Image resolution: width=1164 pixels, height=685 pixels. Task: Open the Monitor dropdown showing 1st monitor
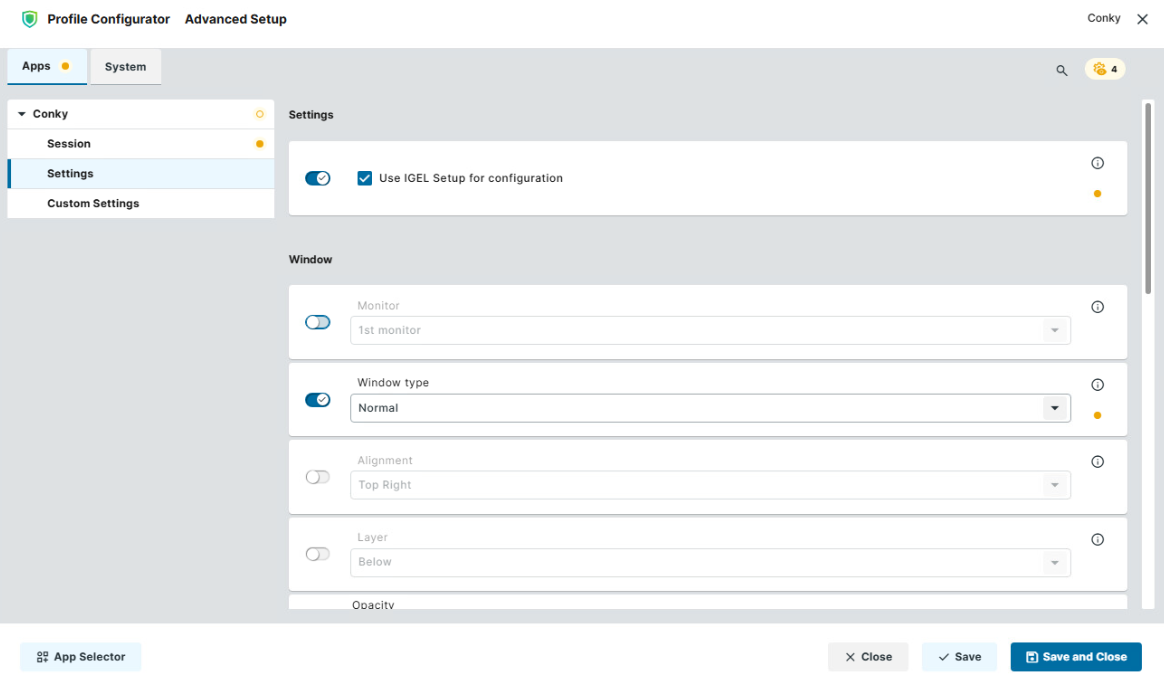710,330
